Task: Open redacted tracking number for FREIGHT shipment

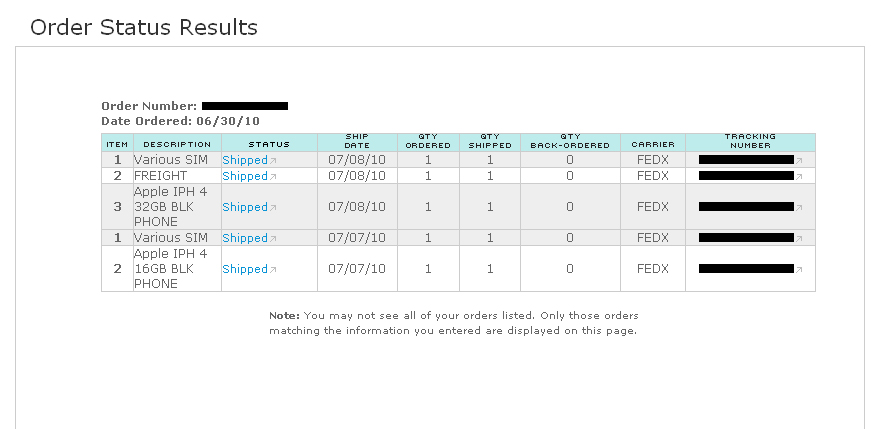Action: [x=746, y=176]
